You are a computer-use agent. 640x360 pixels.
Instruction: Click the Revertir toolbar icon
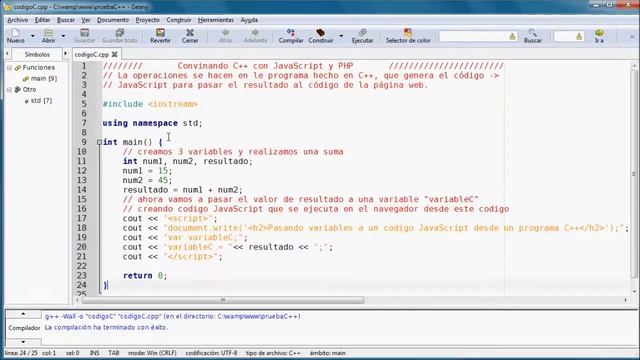160,36
